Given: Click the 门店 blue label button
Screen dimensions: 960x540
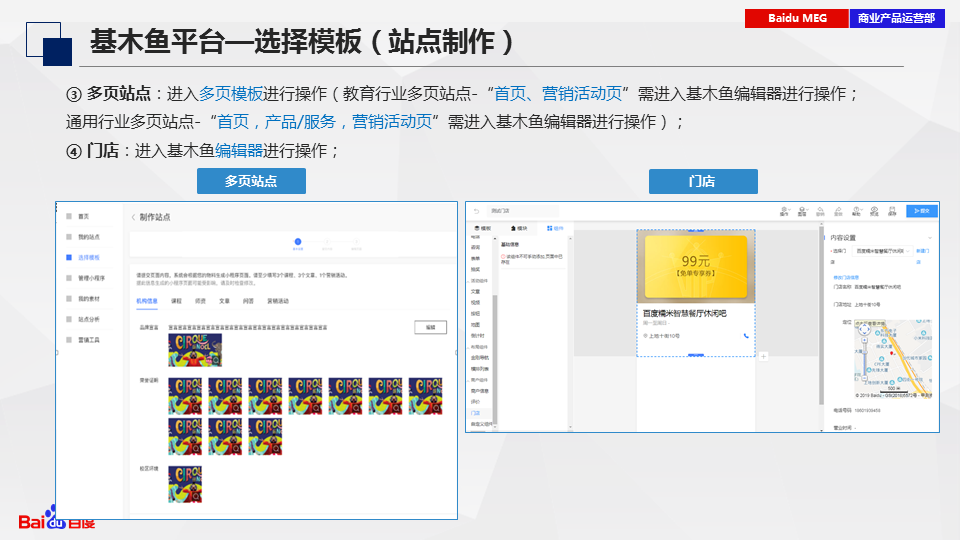Looking at the screenshot, I should [x=703, y=181].
